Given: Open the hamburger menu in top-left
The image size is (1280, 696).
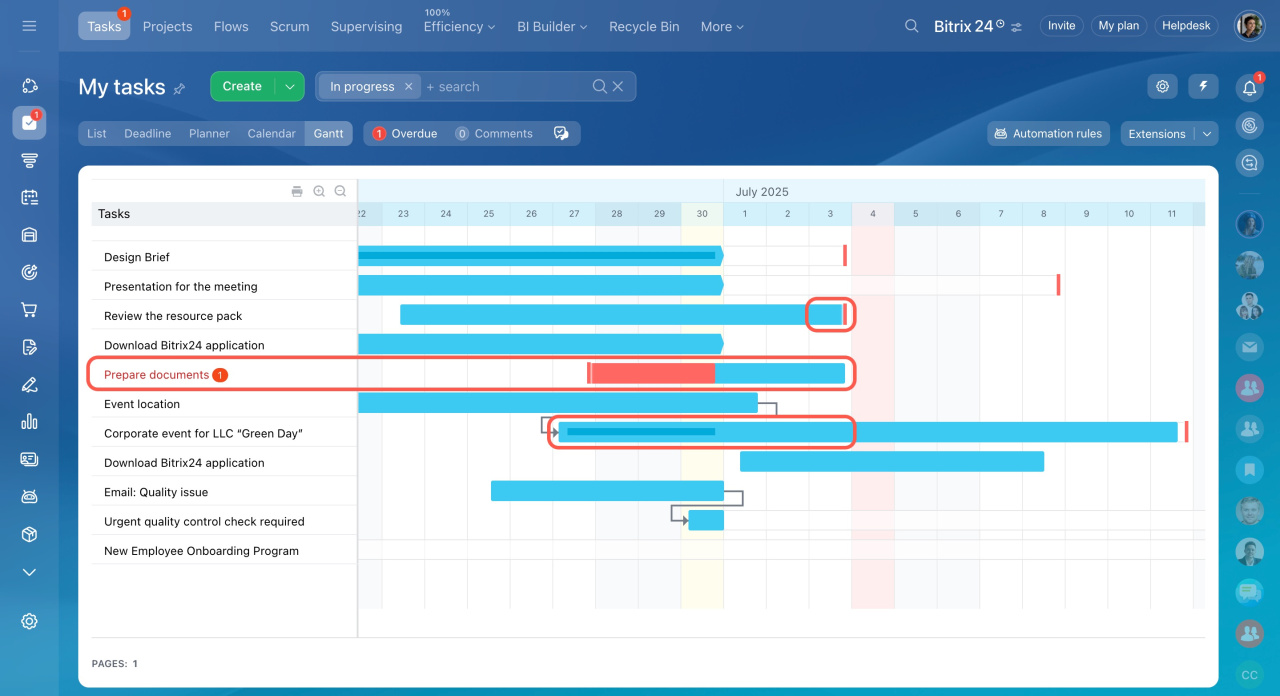Looking at the screenshot, I should 29,26.
